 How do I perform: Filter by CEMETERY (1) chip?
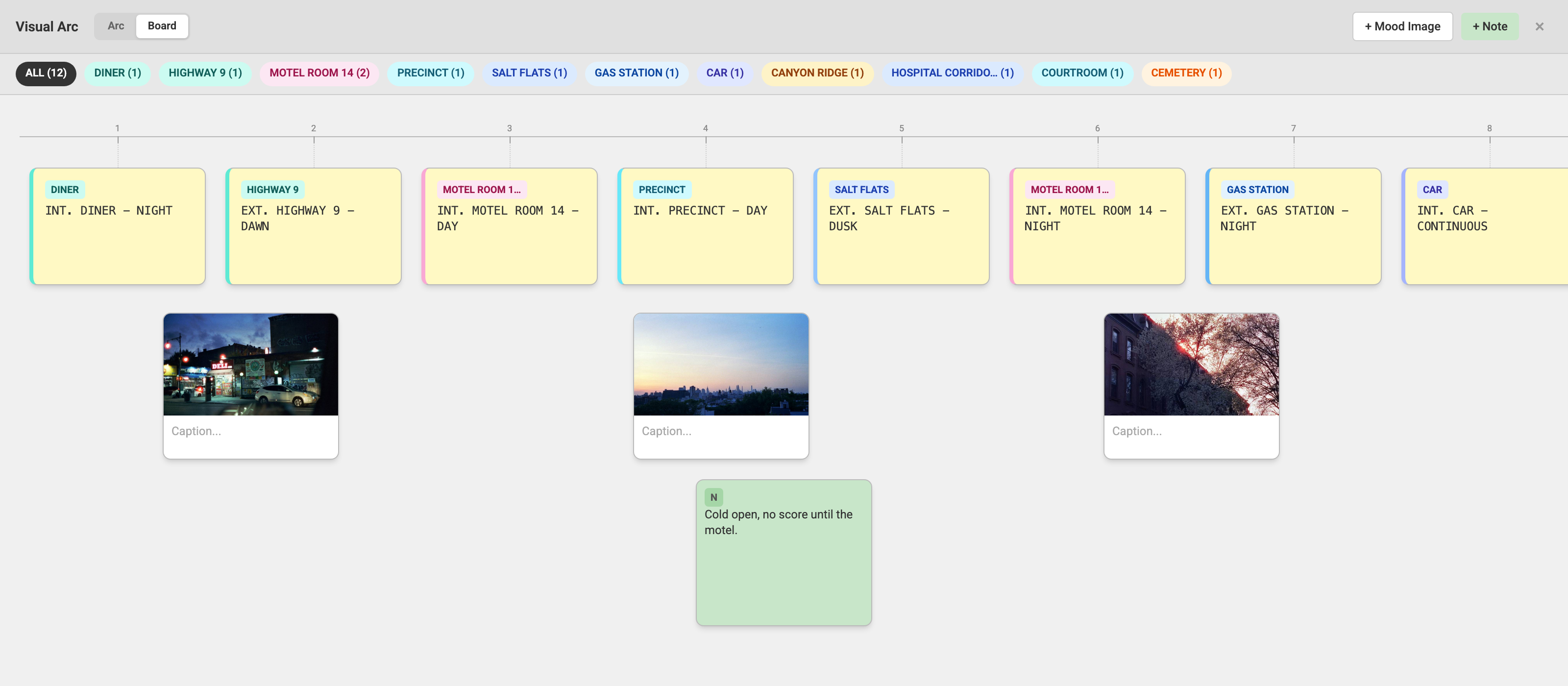point(1186,73)
